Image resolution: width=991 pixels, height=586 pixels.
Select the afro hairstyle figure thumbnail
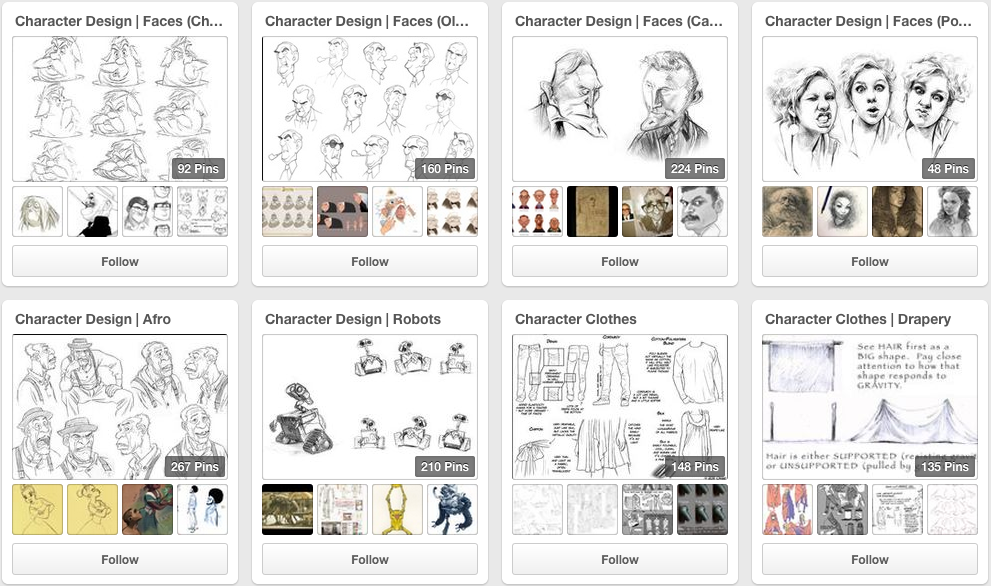click(202, 510)
